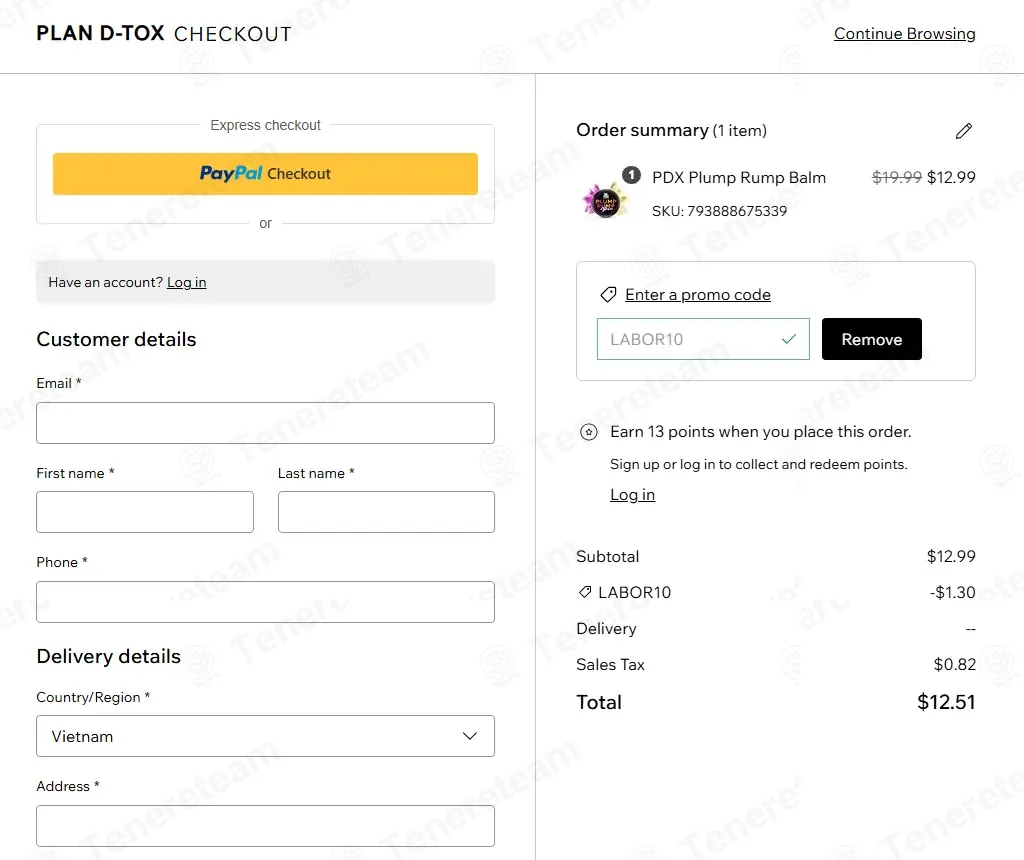Viewport: 1024px width, 860px height.
Task: Open the PDX Plump Rump Balm thumbnail
Action: coord(605,200)
